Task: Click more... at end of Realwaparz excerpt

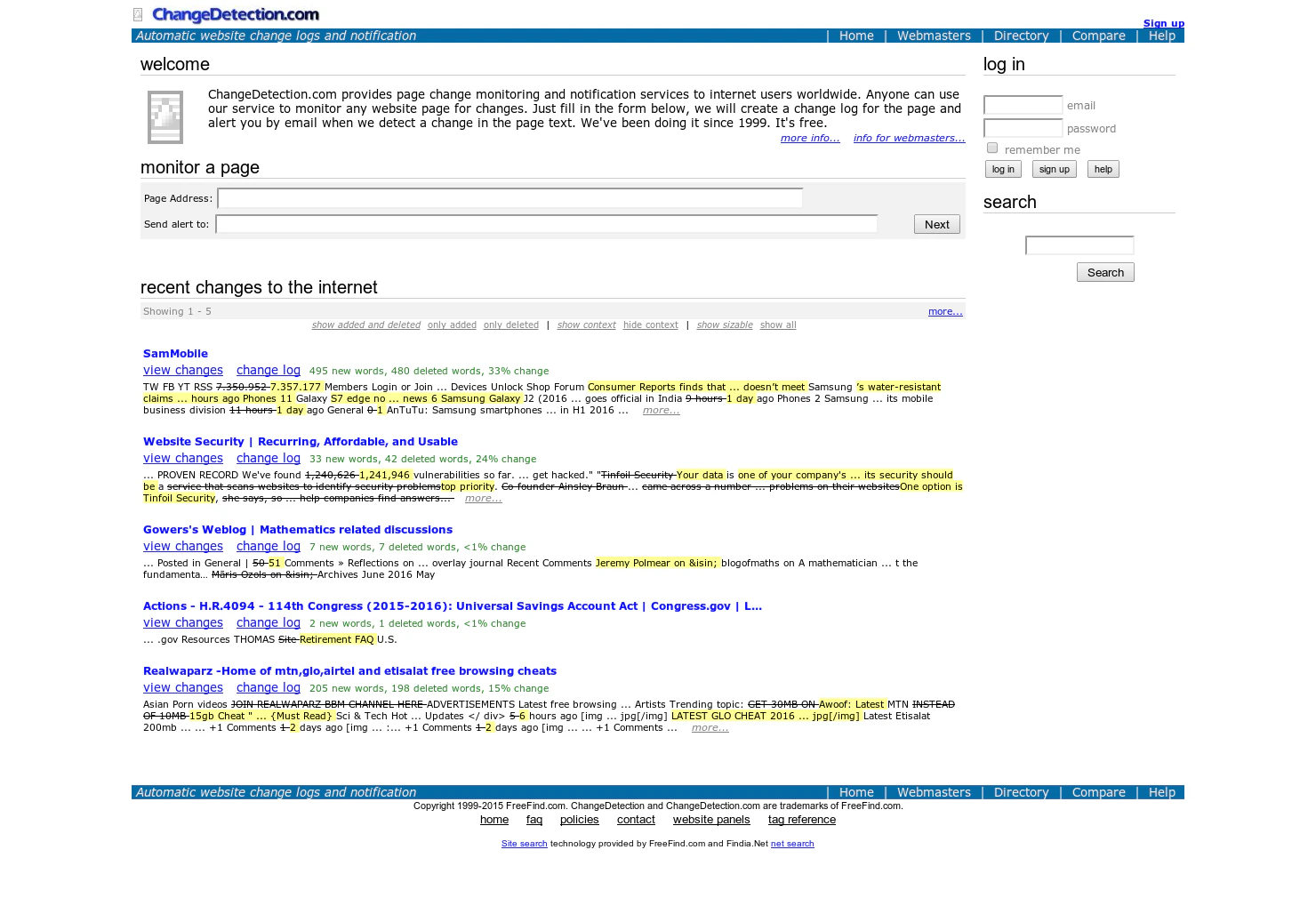Action: tap(710, 727)
